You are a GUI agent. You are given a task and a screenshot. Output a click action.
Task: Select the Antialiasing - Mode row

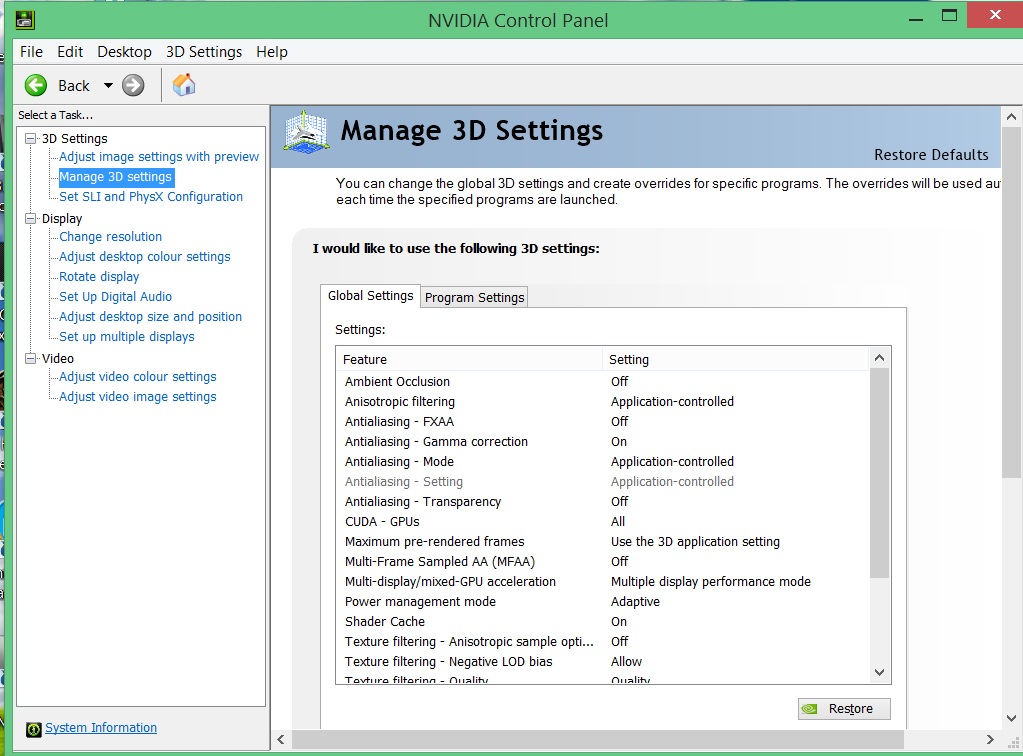[603, 462]
